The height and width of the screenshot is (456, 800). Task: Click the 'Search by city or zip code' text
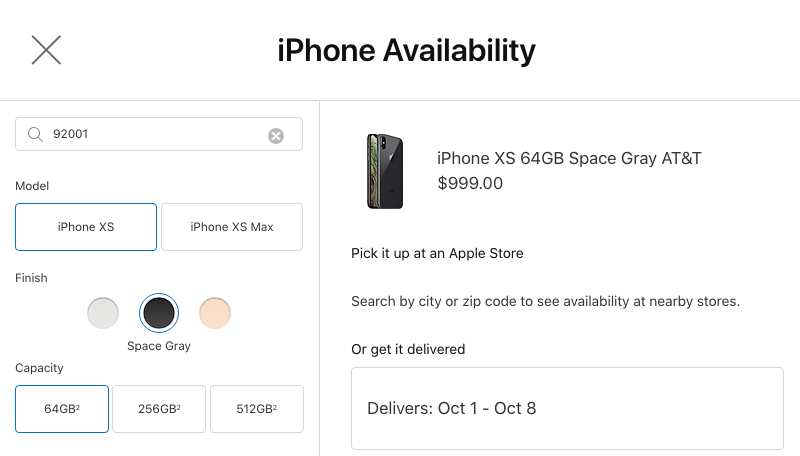pyautogui.click(x=545, y=301)
